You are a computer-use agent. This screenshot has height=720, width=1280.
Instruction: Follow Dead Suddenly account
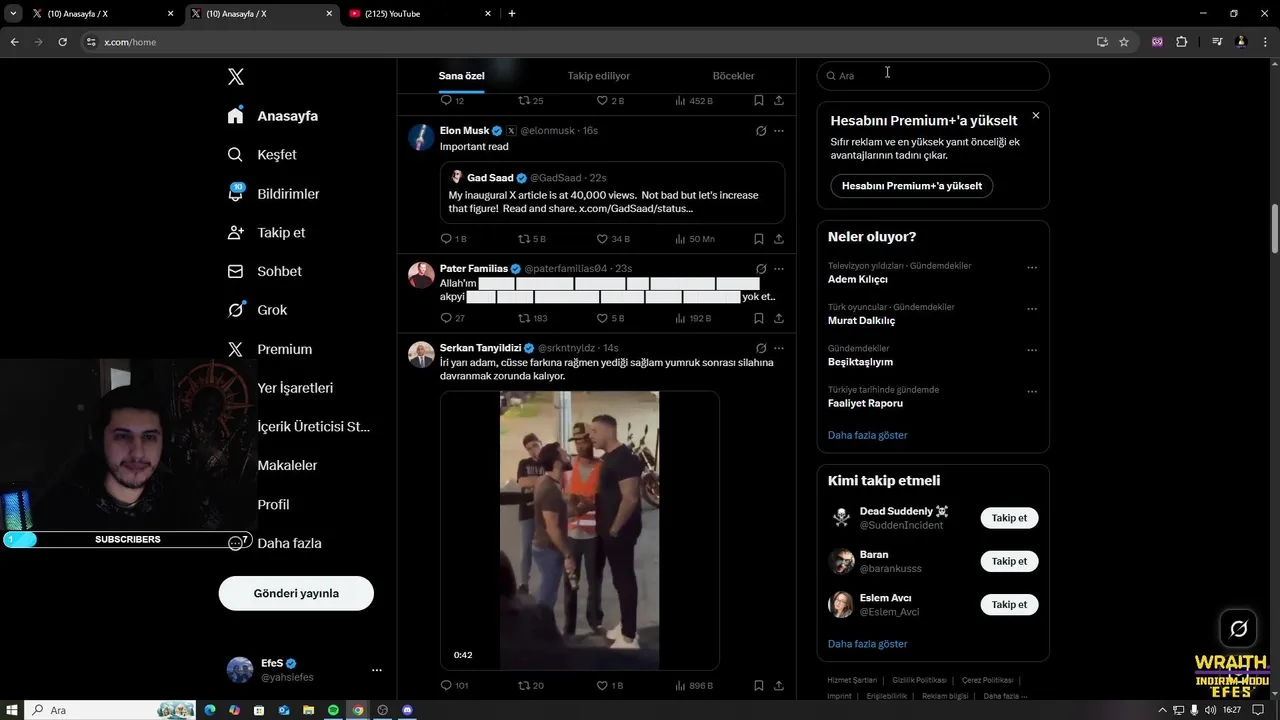(1009, 518)
